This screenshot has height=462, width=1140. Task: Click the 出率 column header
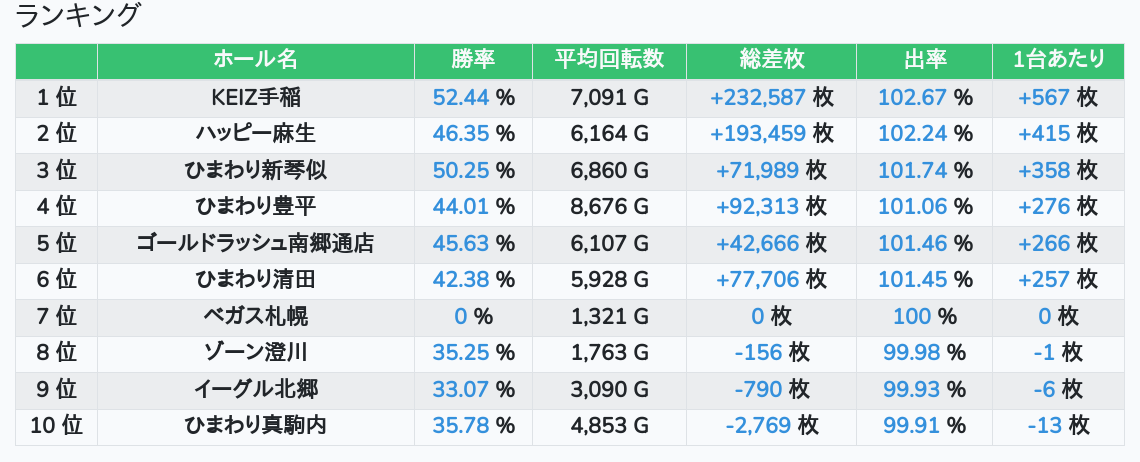click(x=924, y=60)
